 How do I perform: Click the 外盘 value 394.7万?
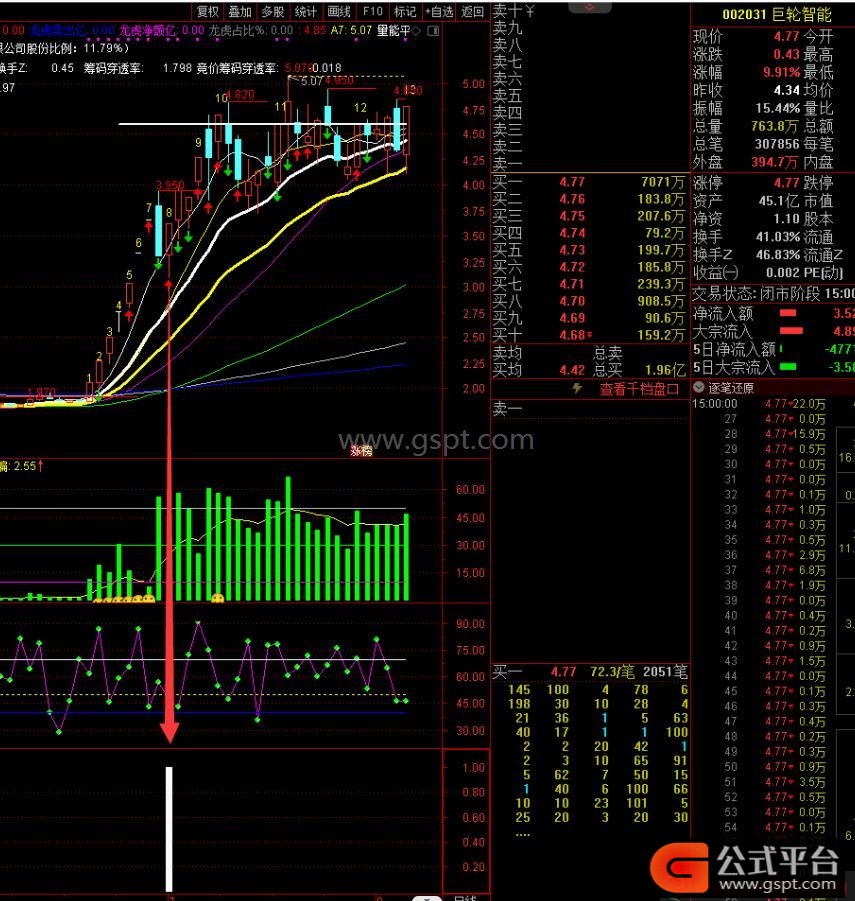(775, 161)
